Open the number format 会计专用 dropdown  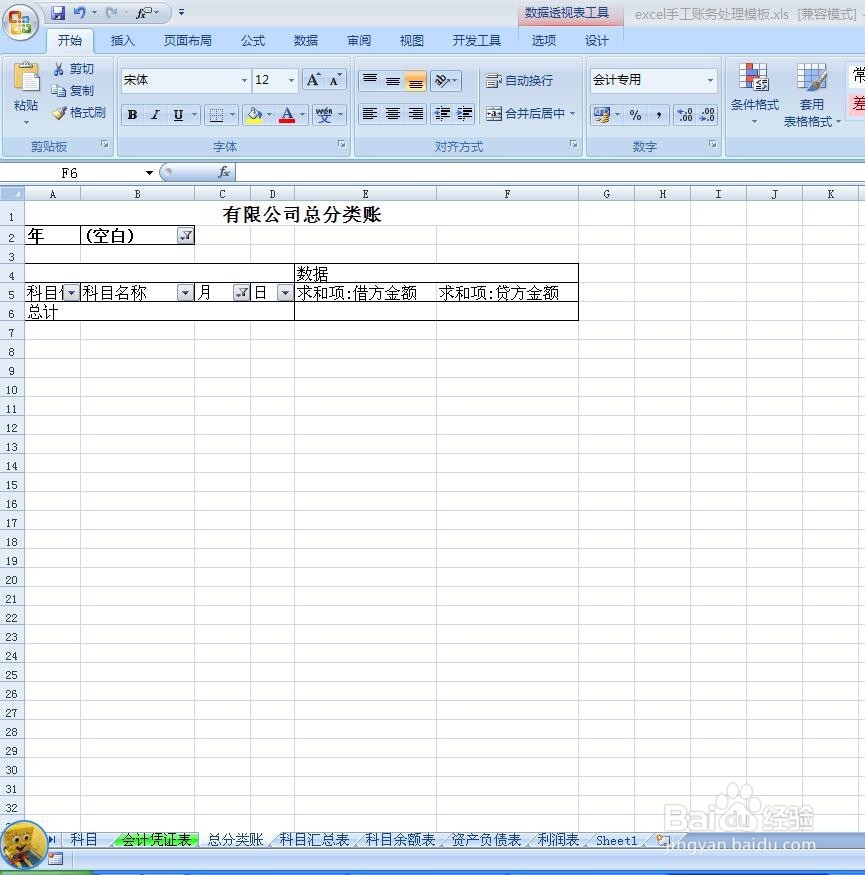point(710,79)
